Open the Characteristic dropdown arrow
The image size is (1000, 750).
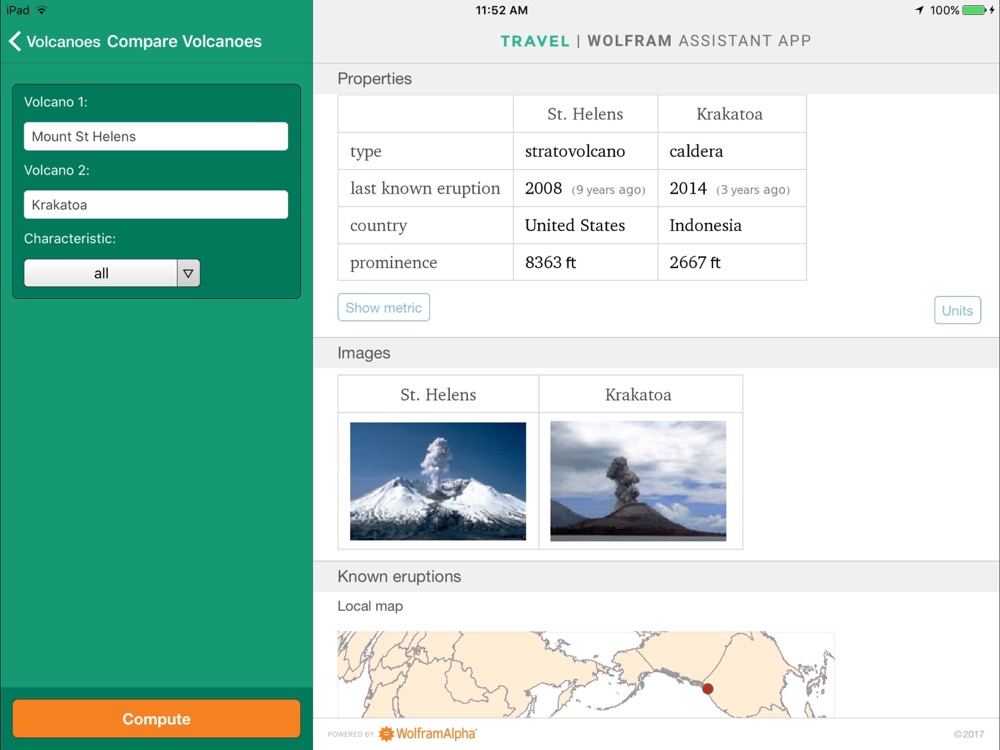(x=188, y=273)
